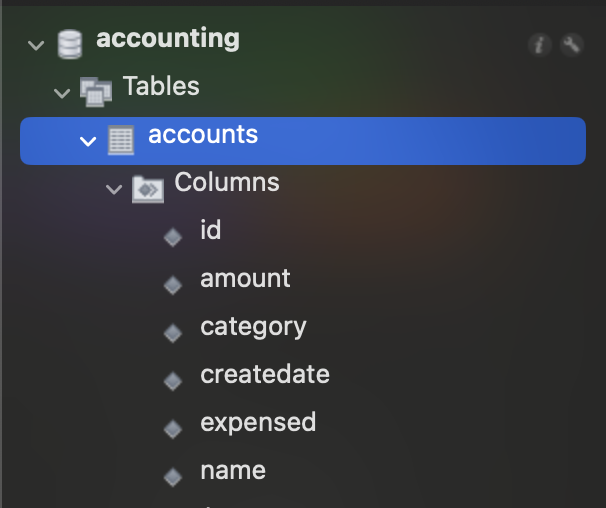Select the Tables node label
This screenshot has height=508, width=606.
click(161, 87)
